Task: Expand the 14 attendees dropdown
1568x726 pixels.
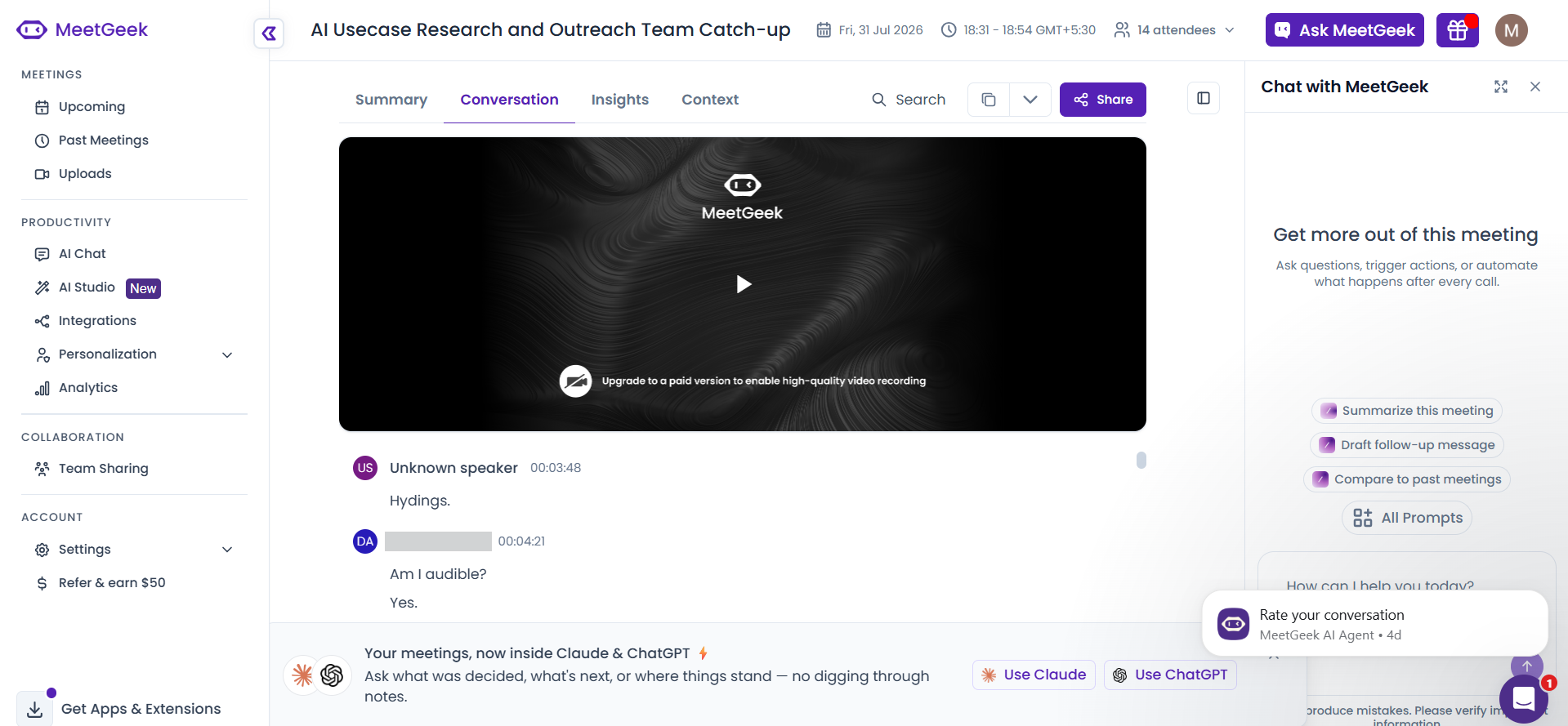Action: tap(1175, 30)
